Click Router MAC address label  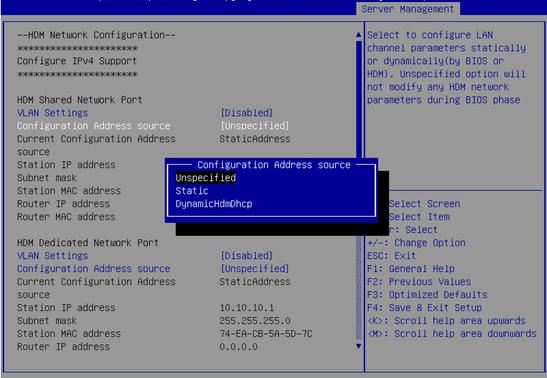pos(66,217)
